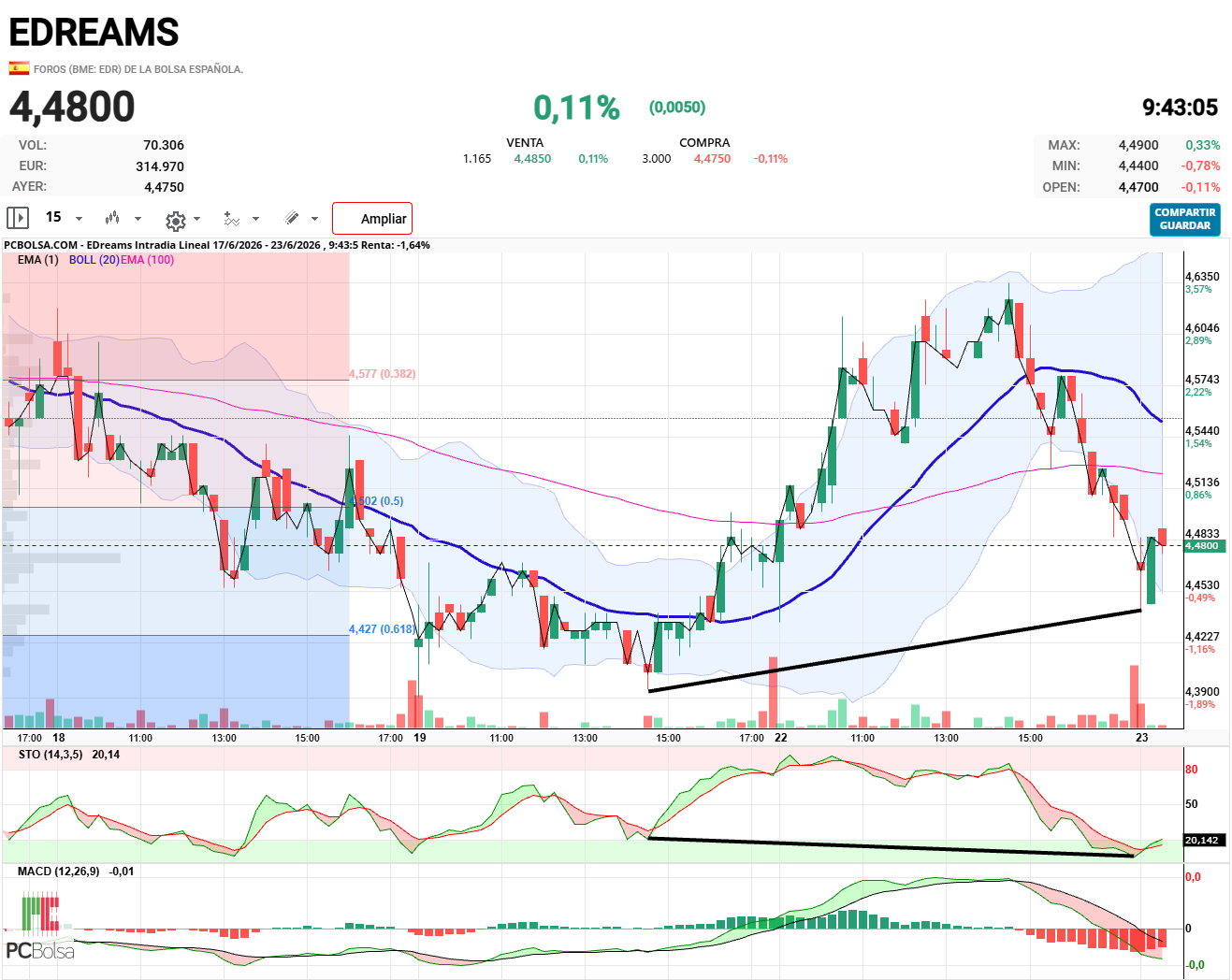This screenshot has width=1232, height=980.
Task: Expand arrow next to settings gear
Action: tap(196, 219)
